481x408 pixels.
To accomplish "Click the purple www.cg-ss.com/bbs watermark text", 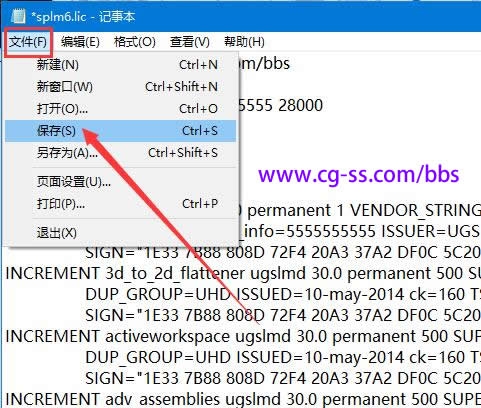I will click(359, 174).
